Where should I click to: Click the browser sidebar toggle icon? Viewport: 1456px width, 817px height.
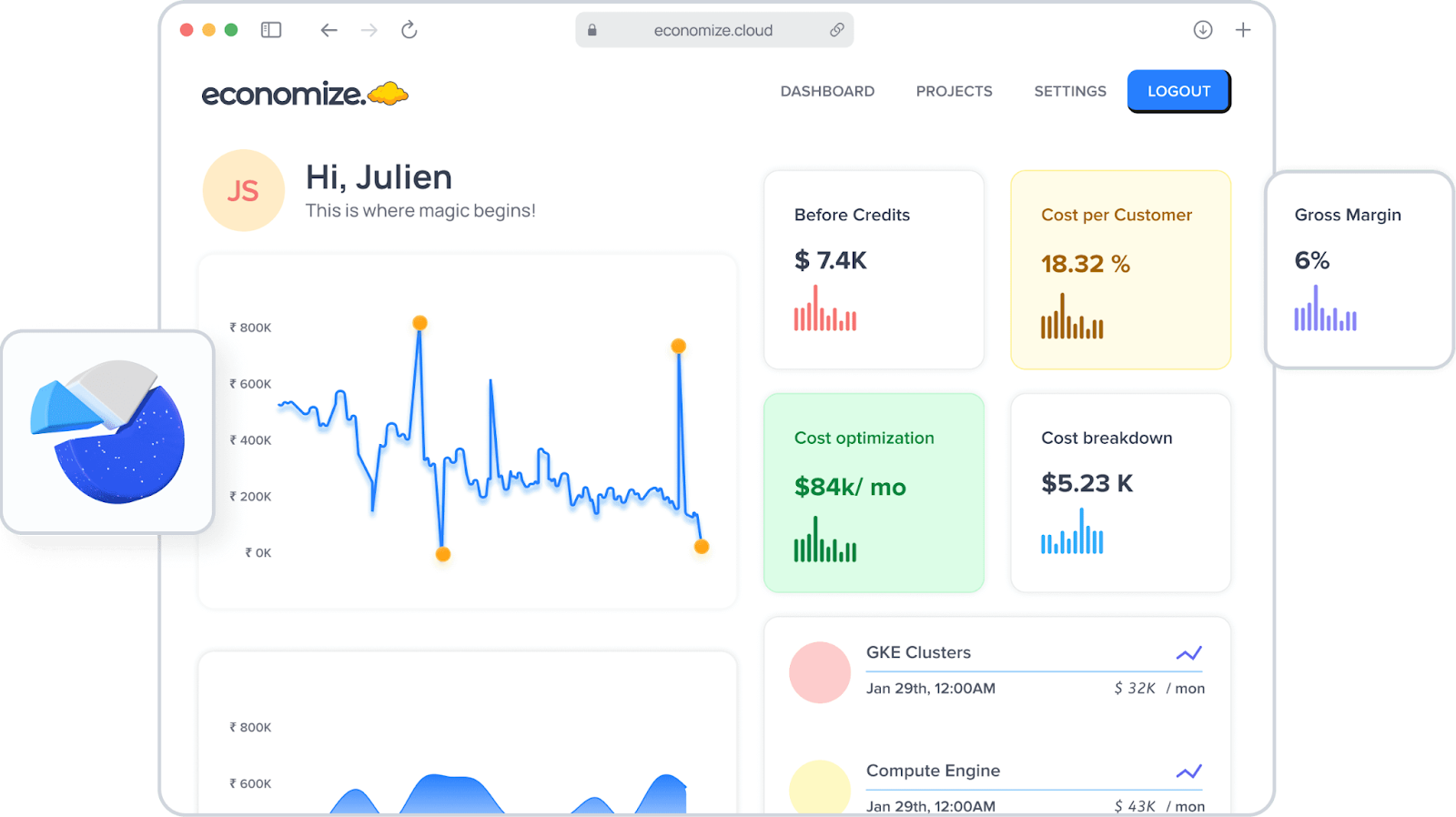(271, 30)
